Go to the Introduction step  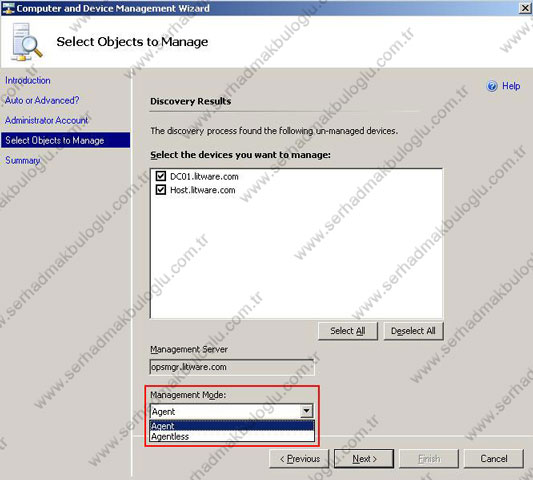coord(28,81)
